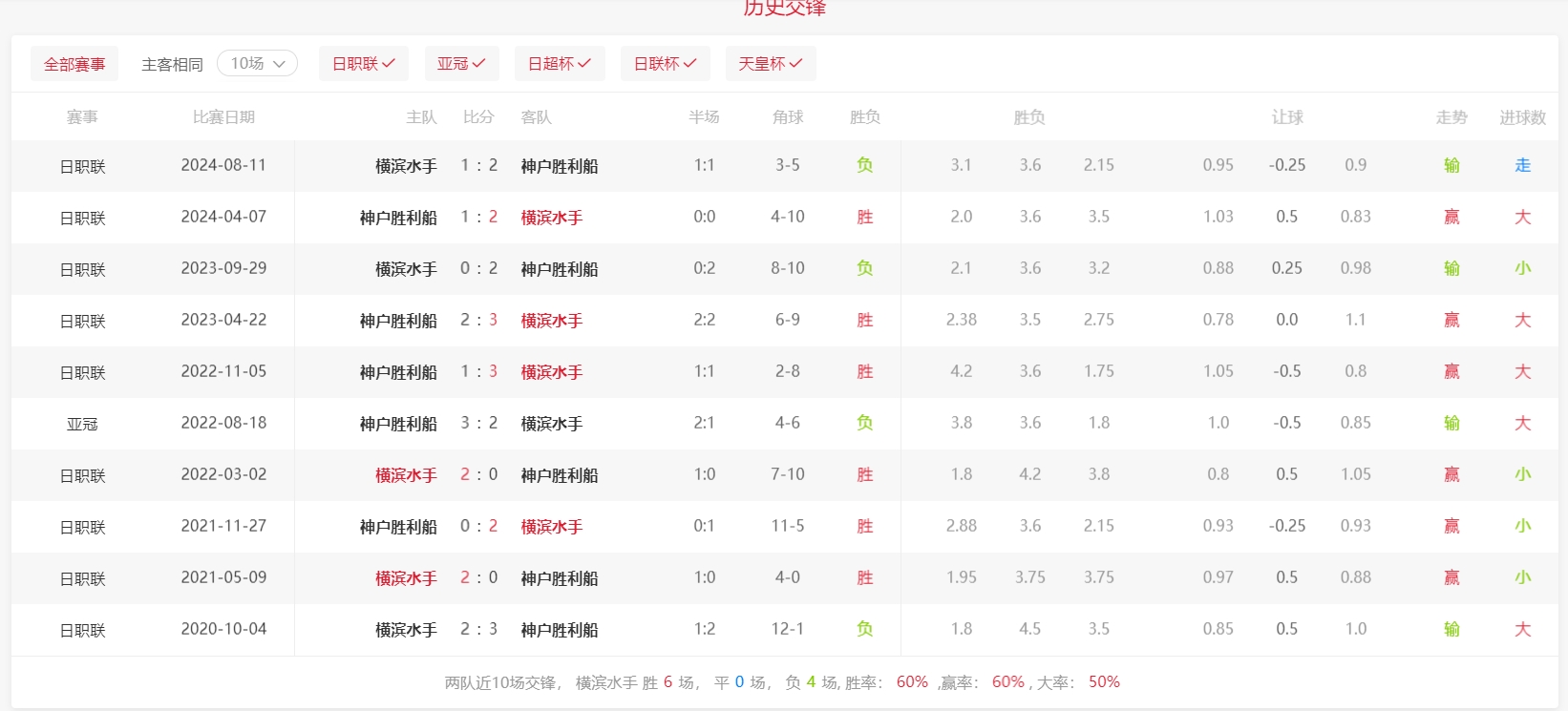This screenshot has height=711, width=1568.
Task: Open home team 神户胜利船 in 2024-04-07 match
Action: tap(397, 218)
